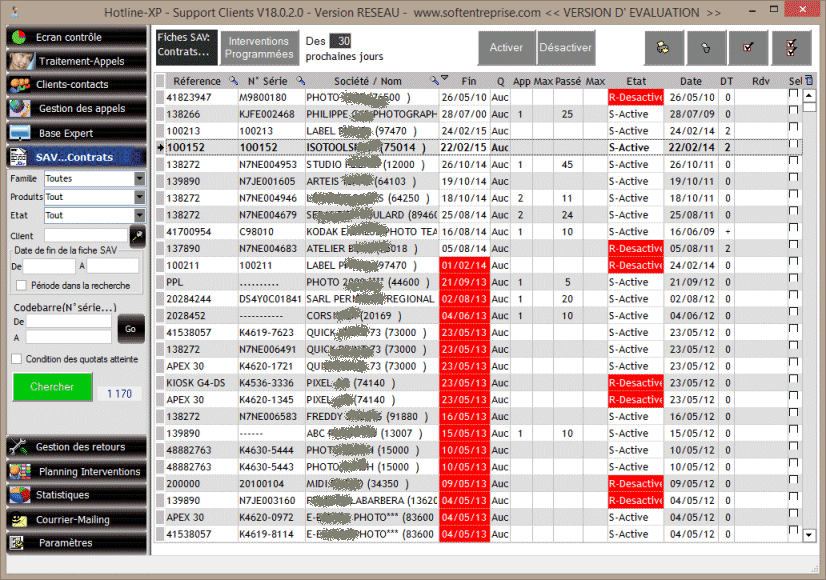
Task: Click the Client input field
Action: click(86, 235)
